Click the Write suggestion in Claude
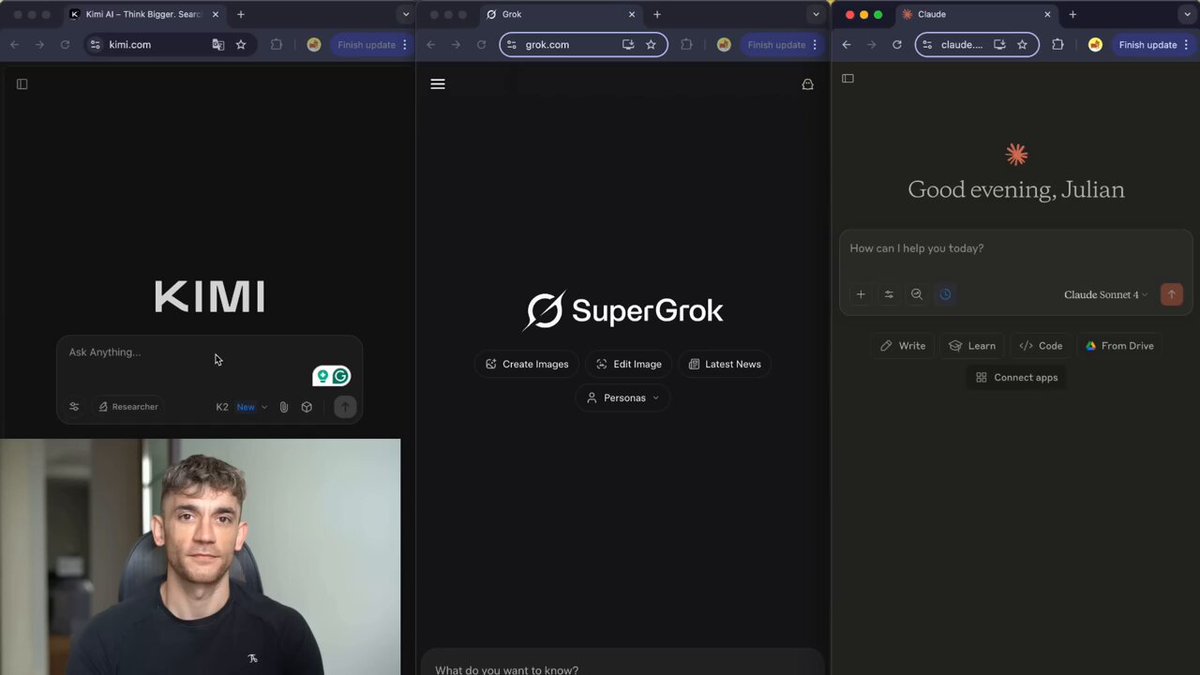The width and height of the screenshot is (1200, 675). [x=902, y=346]
